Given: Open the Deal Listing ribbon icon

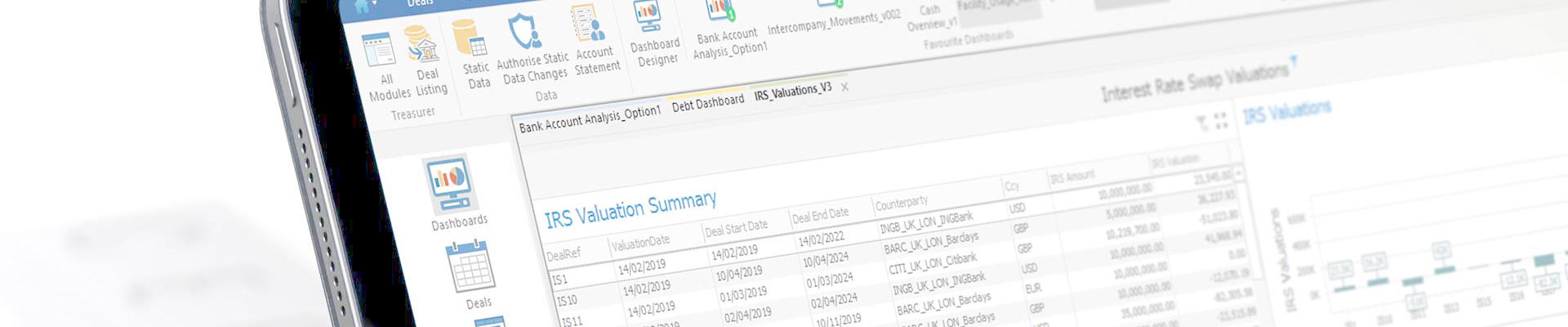Looking at the screenshot, I should pyautogui.click(x=427, y=61).
